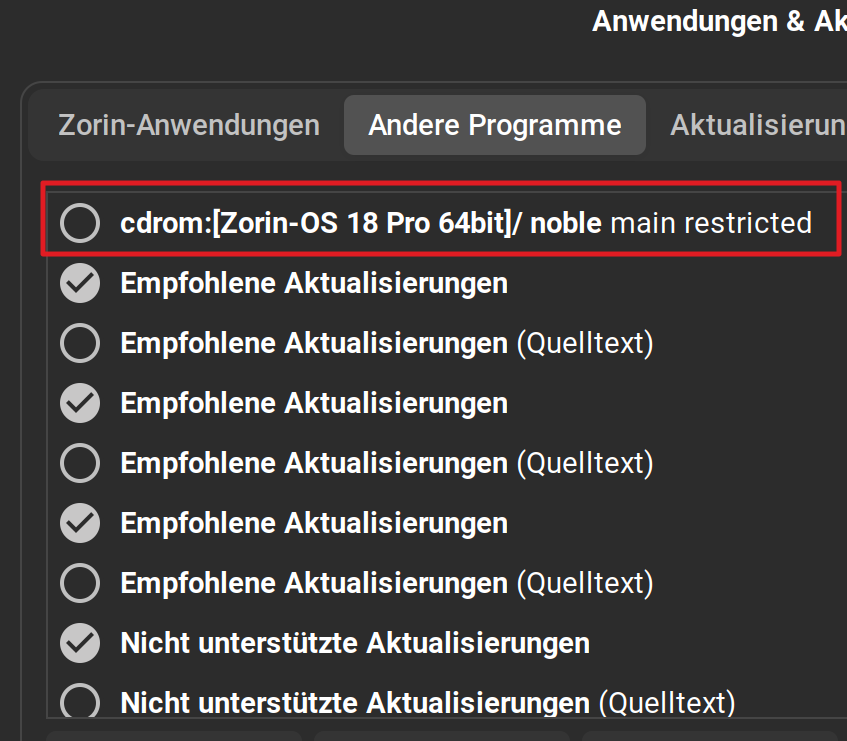Select the cdrom noble main restricted entry text
The width and height of the screenshot is (847, 741).
(x=465, y=223)
